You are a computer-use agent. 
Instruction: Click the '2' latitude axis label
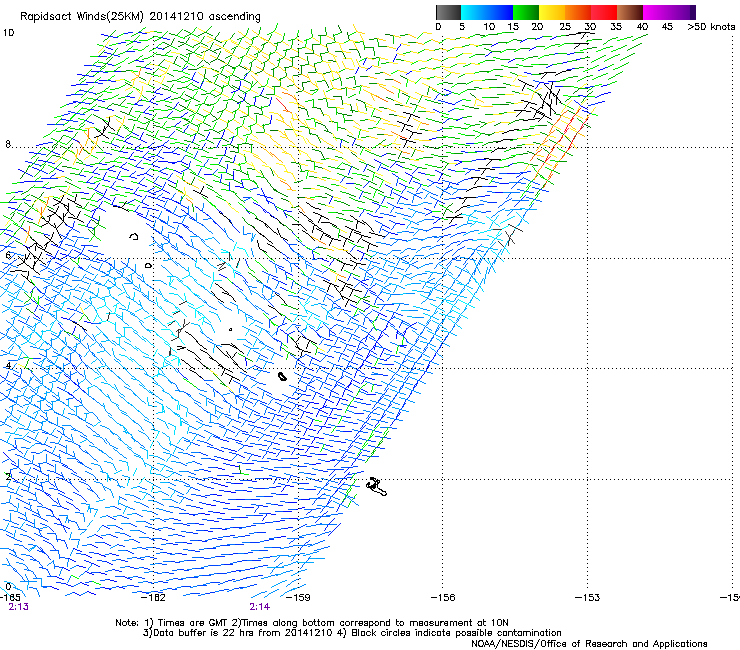click(x=8, y=476)
